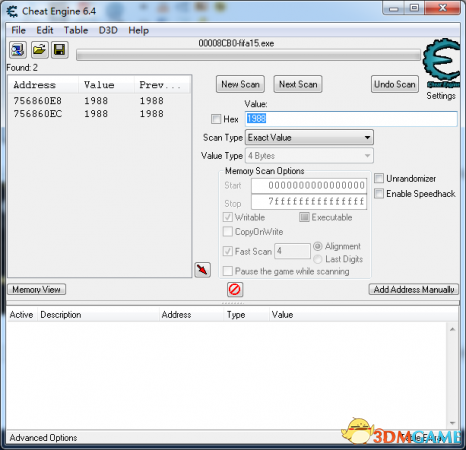466x450 pixels.
Task: Open the Value Type dropdown
Action: coord(309,156)
